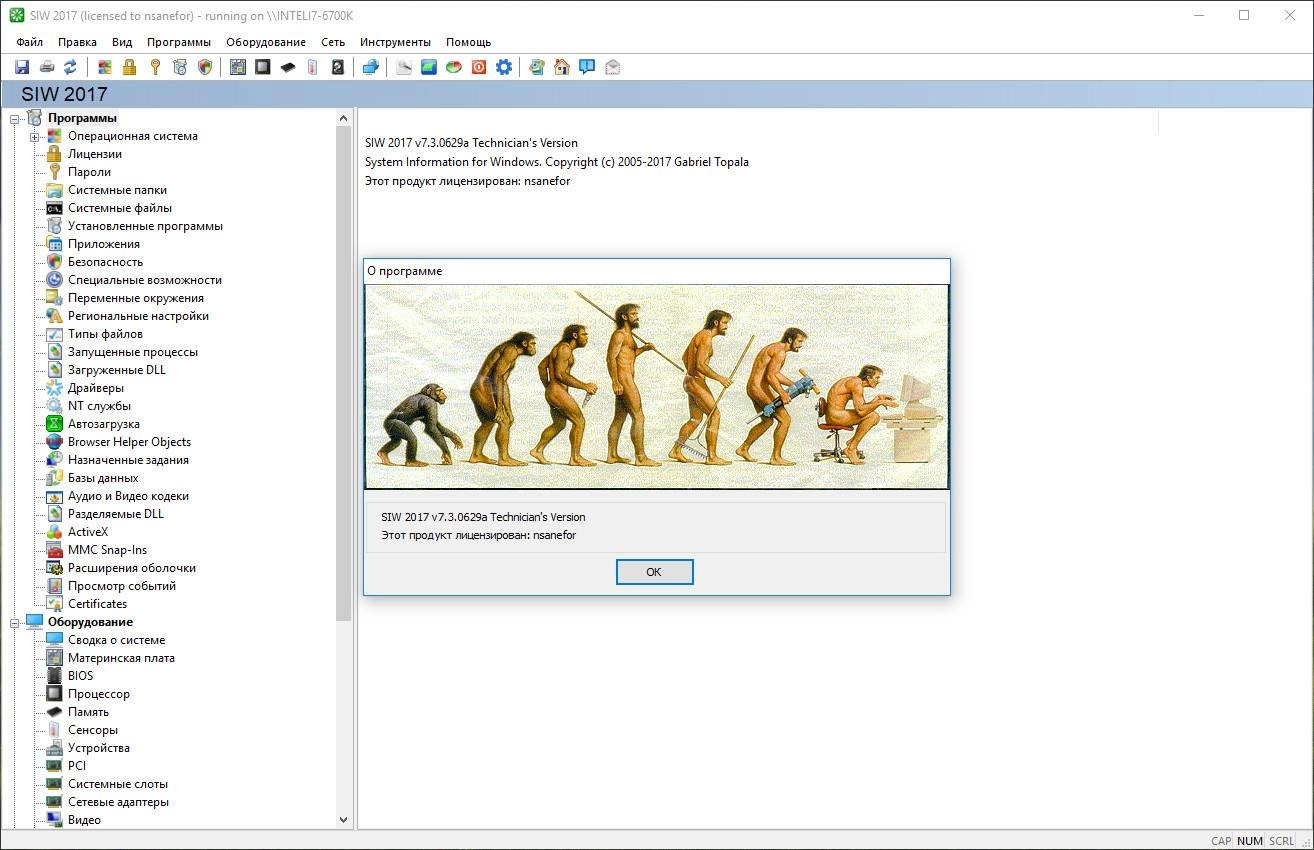The height and width of the screenshot is (850, 1314).
Task: Select Материнская плата in the tree
Action: (121, 658)
